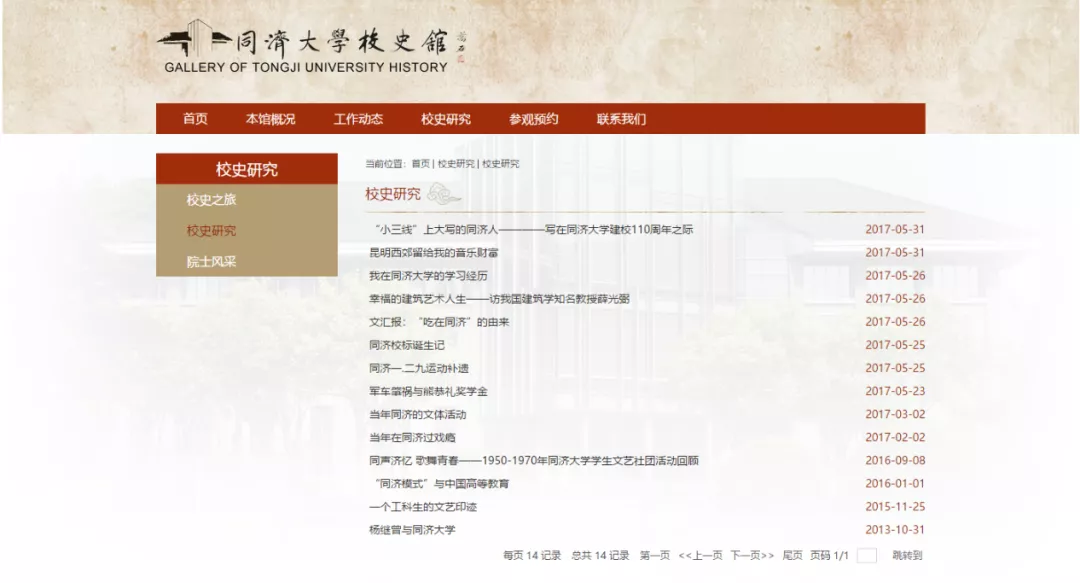Click the 下一页>> pagination link
Image resolution: width=1080 pixels, height=583 pixels.
click(x=751, y=556)
